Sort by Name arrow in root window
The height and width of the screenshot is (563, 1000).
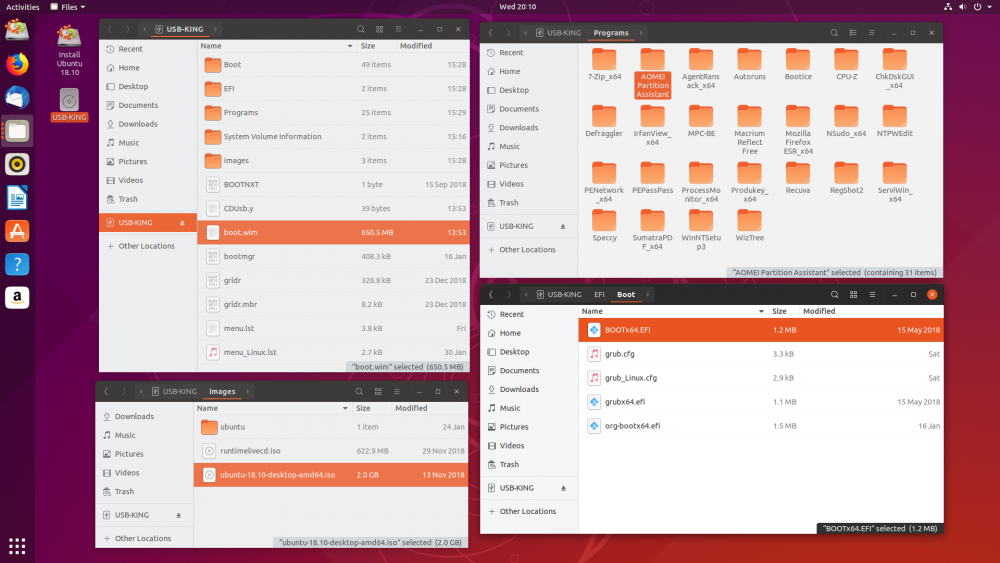click(349, 46)
